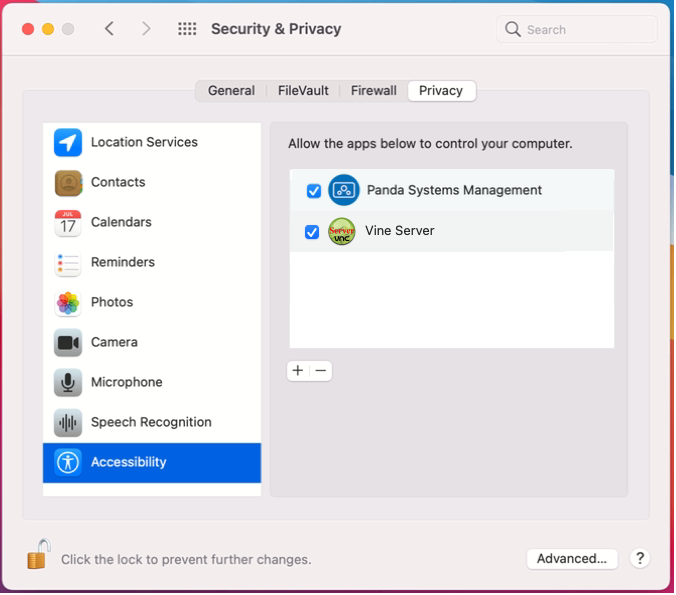The image size is (676, 595).
Task: Click the open padlock icon to lock changes
Action: pyautogui.click(x=38, y=555)
